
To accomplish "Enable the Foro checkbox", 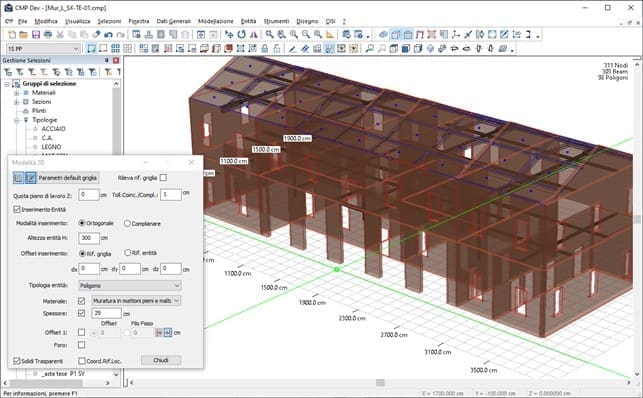I will pyautogui.click(x=81, y=345).
